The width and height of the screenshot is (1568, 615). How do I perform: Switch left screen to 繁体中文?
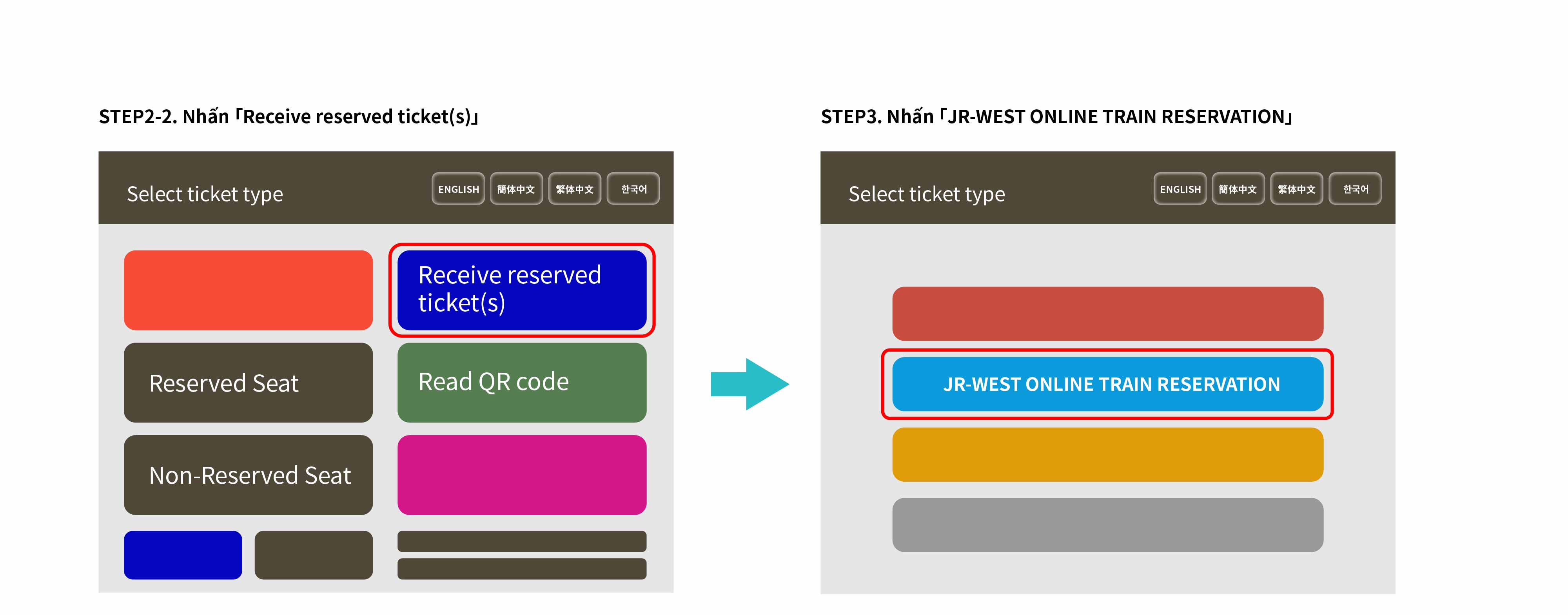pyautogui.click(x=575, y=189)
